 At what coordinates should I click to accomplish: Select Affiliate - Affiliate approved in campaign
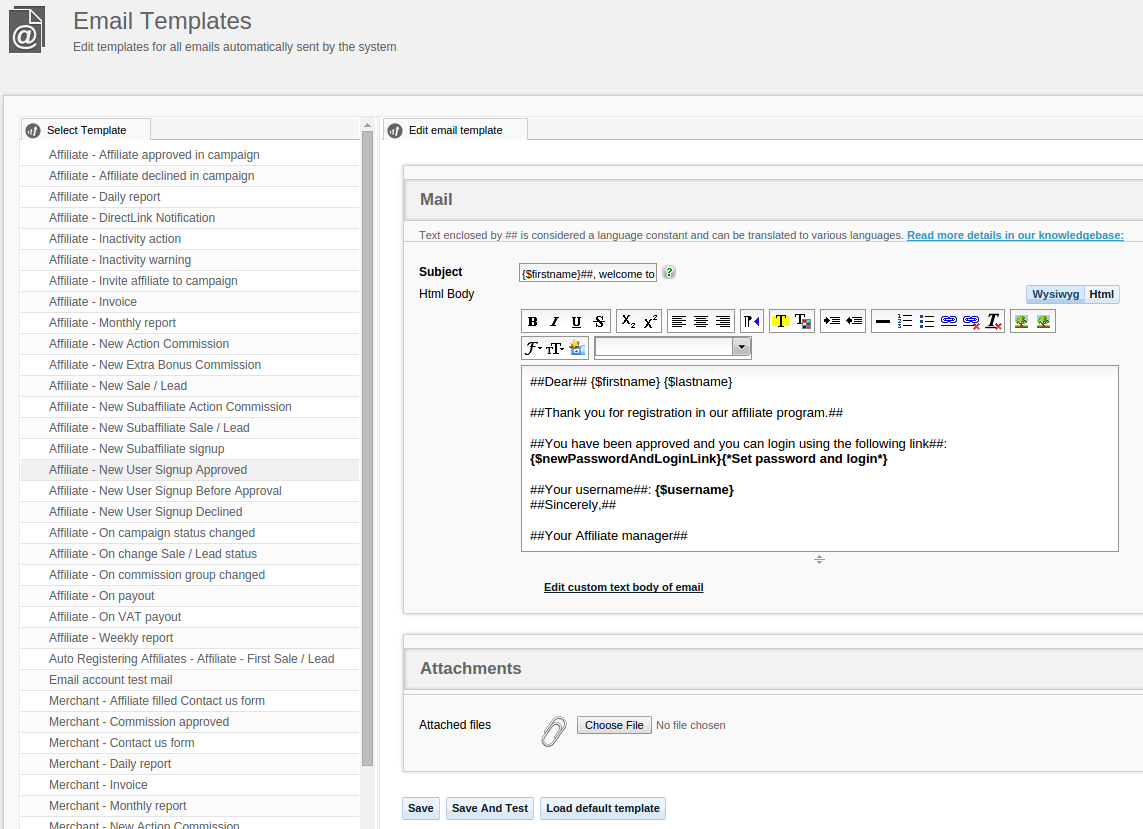(190, 155)
